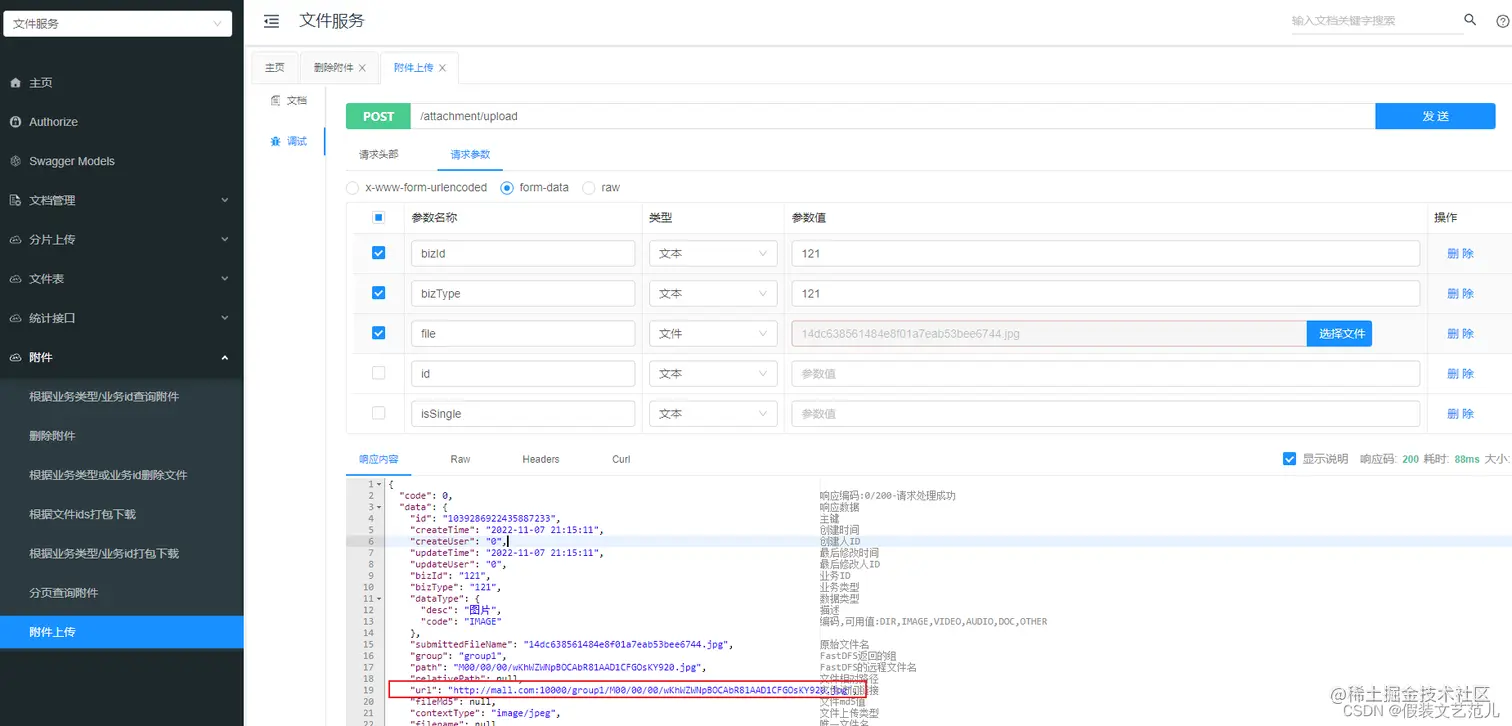1512x726 pixels.
Task: Switch to the 响应内容 tab
Action: pos(379,459)
